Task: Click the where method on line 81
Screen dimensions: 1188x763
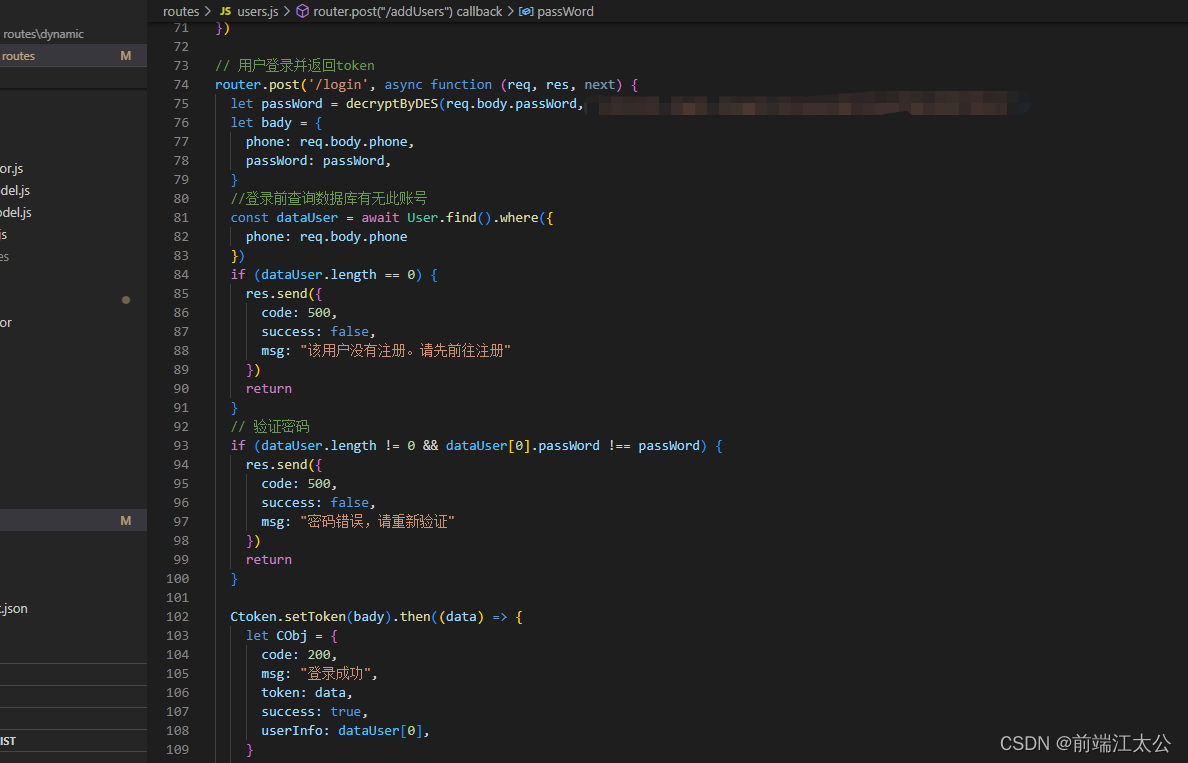Action: [x=519, y=217]
